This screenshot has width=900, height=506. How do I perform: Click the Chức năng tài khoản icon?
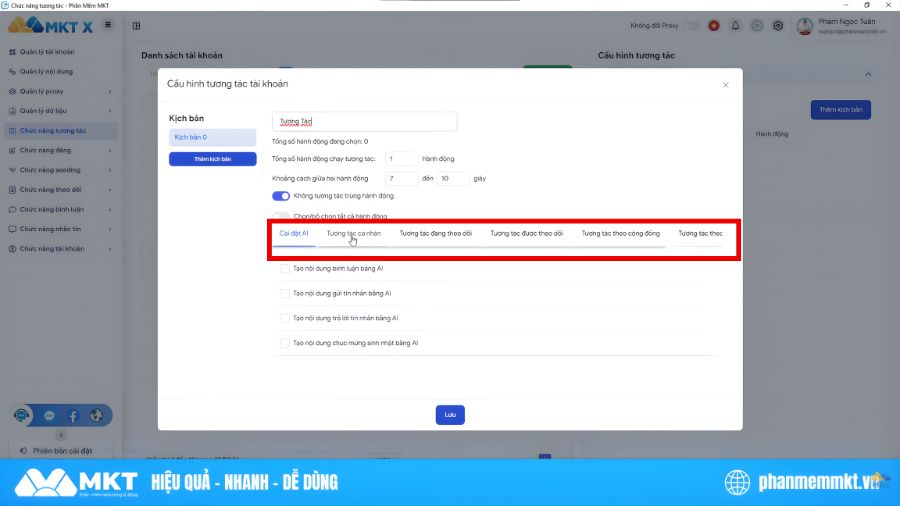coord(12,249)
